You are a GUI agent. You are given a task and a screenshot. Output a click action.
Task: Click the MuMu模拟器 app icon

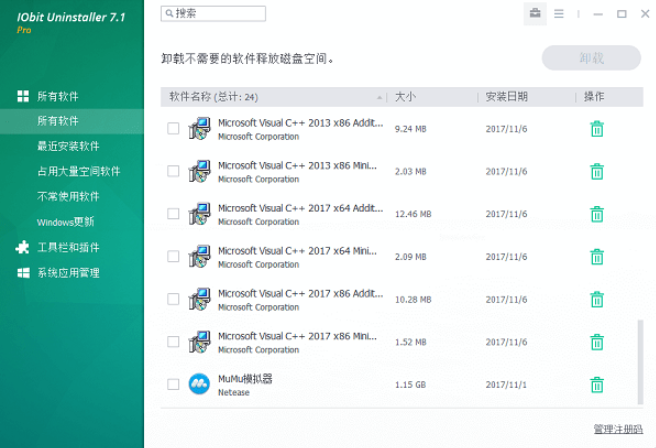199,384
